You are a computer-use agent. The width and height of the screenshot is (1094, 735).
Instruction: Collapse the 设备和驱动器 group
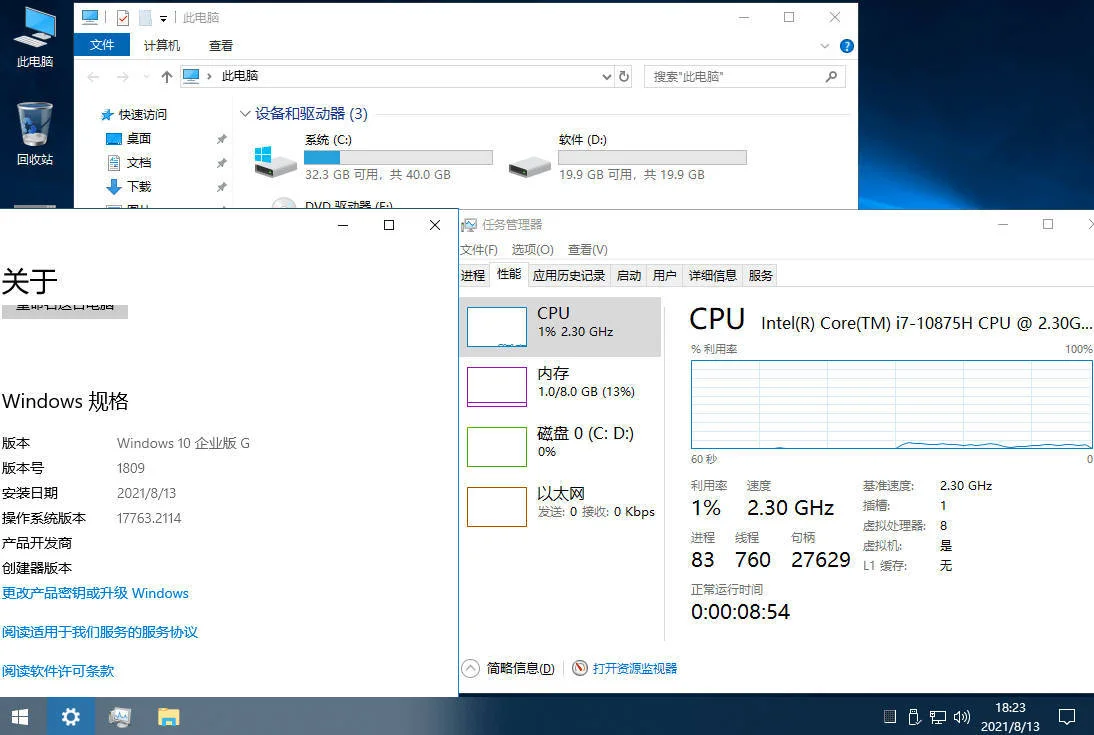[245, 114]
